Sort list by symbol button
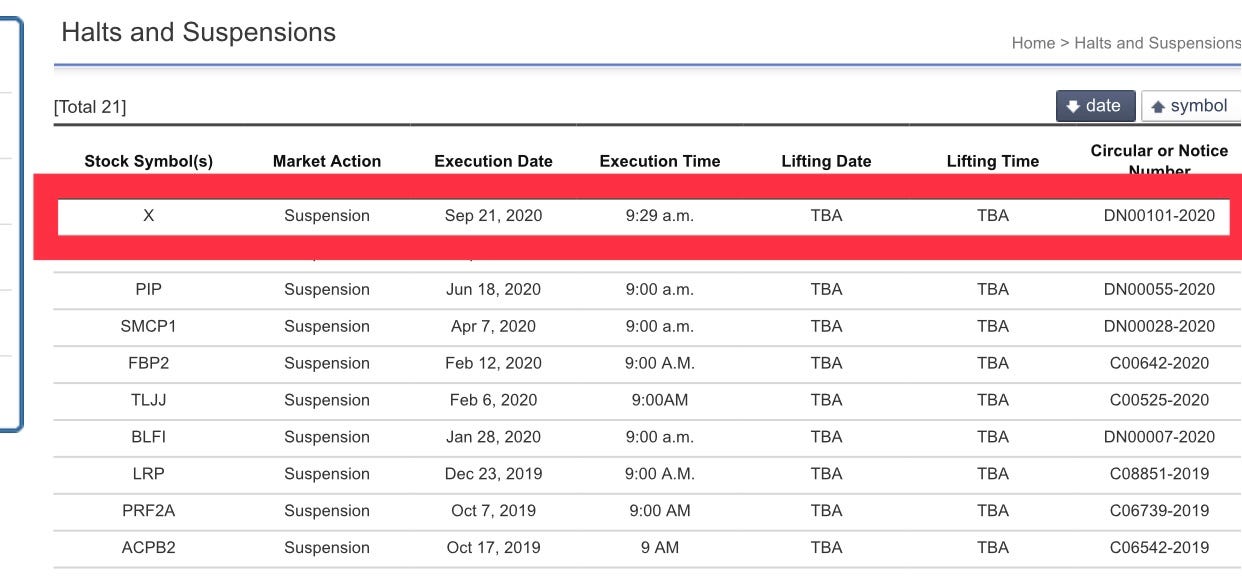 (1191, 106)
